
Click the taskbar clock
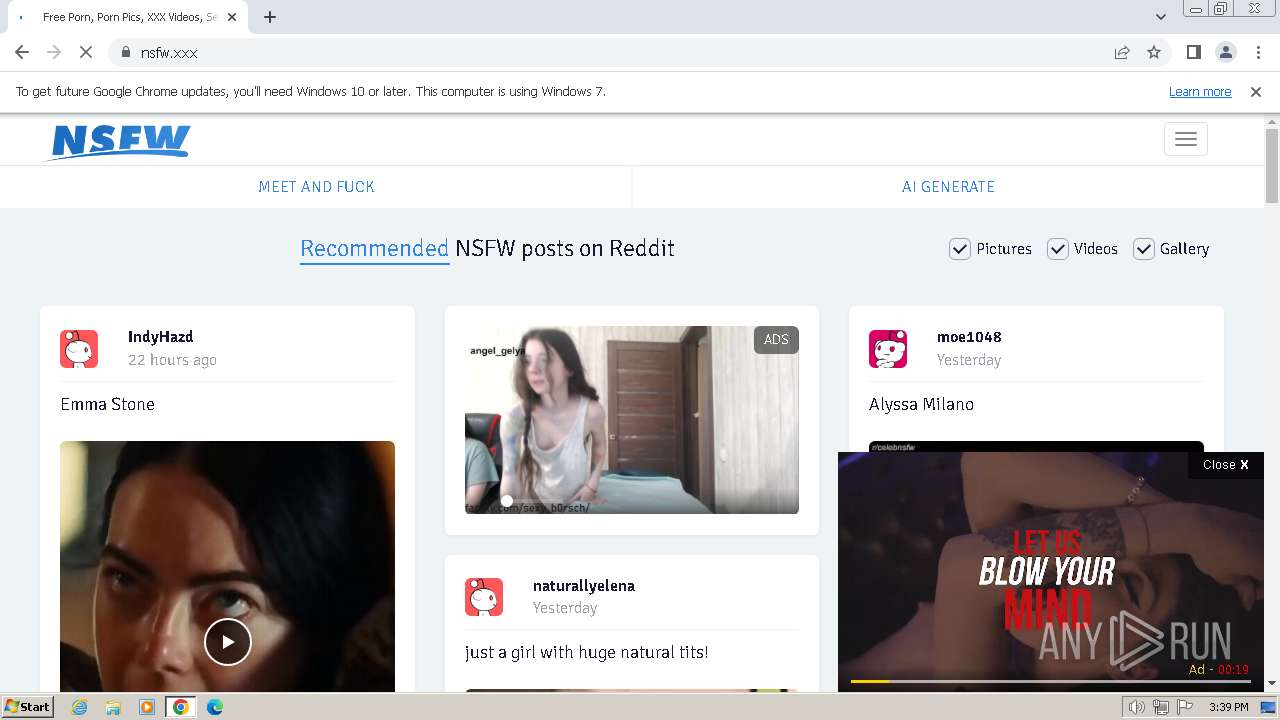(1228, 707)
